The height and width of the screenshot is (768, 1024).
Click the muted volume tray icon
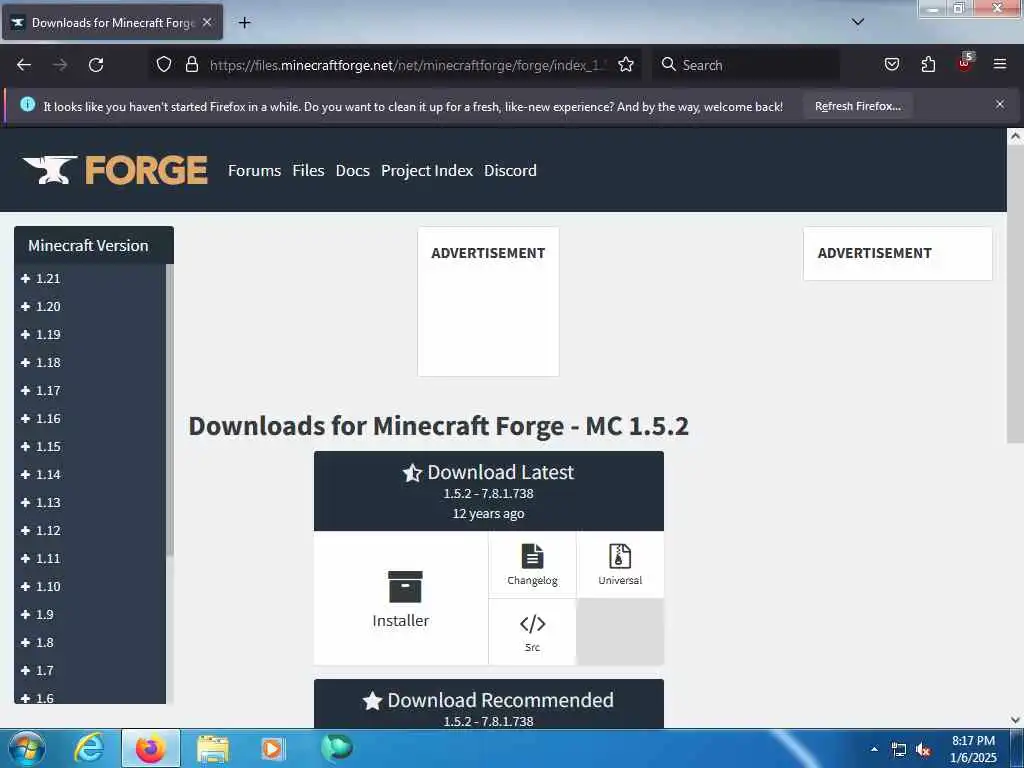(923, 750)
